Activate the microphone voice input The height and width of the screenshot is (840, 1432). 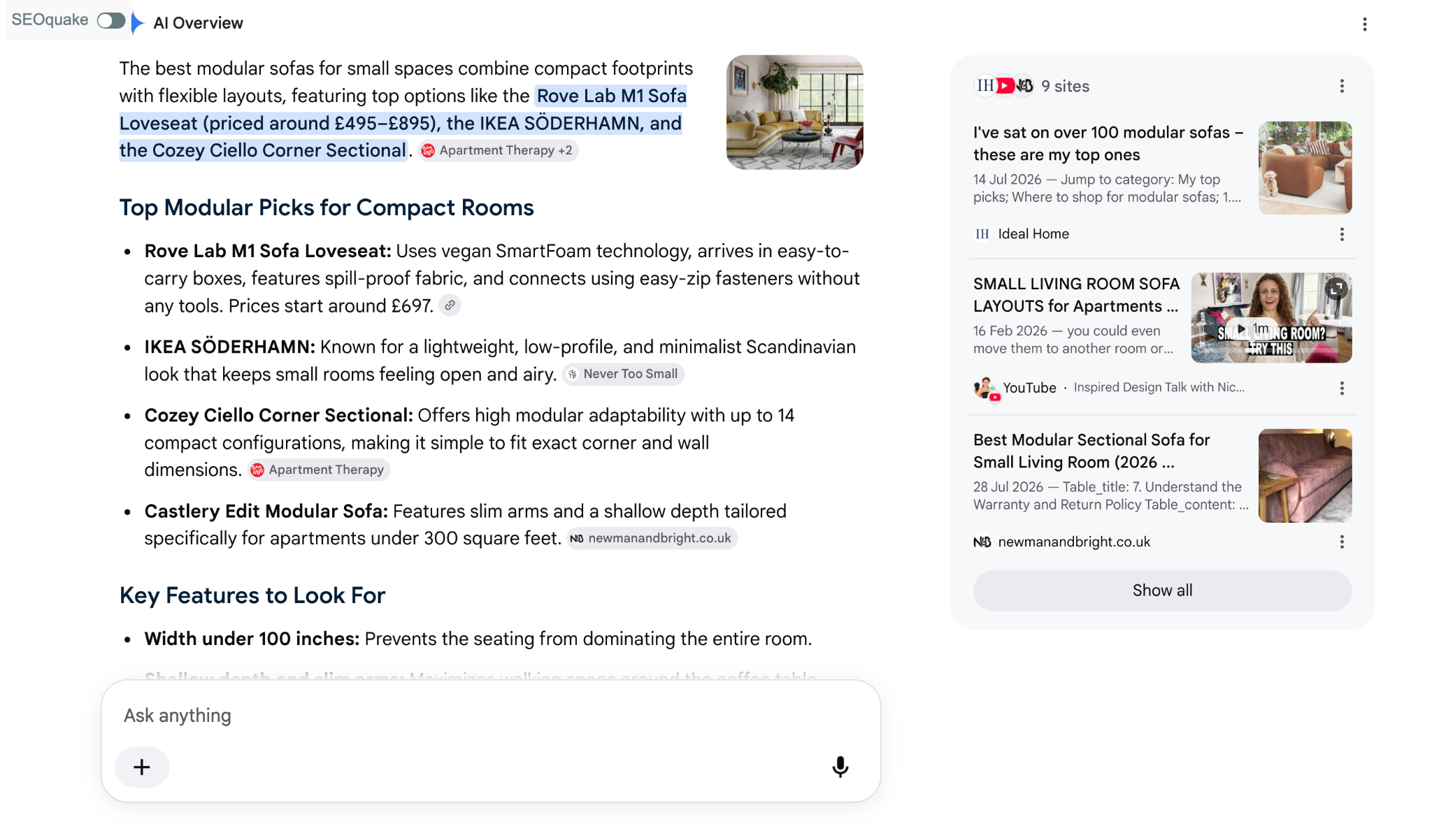click(840, 767)
